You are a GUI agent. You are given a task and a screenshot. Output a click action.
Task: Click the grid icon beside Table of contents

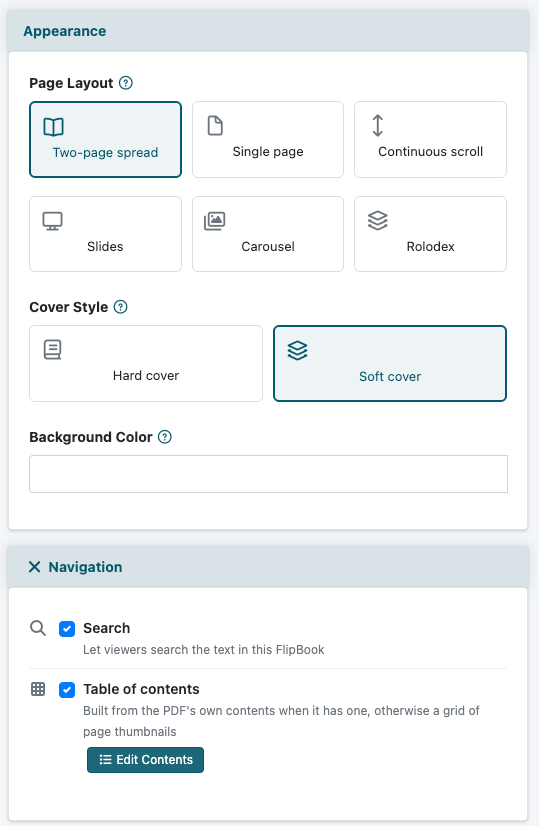coord(38,689)
